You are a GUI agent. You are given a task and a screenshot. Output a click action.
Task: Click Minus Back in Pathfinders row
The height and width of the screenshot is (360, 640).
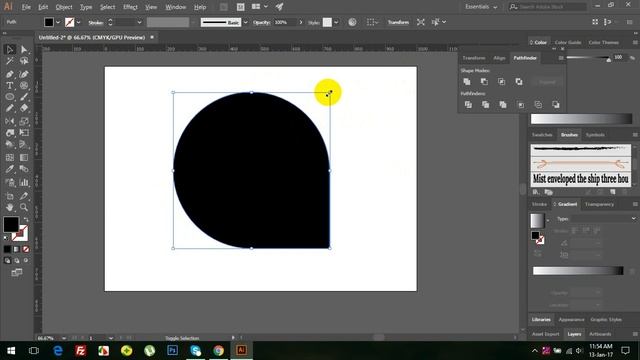click(556, 105)
